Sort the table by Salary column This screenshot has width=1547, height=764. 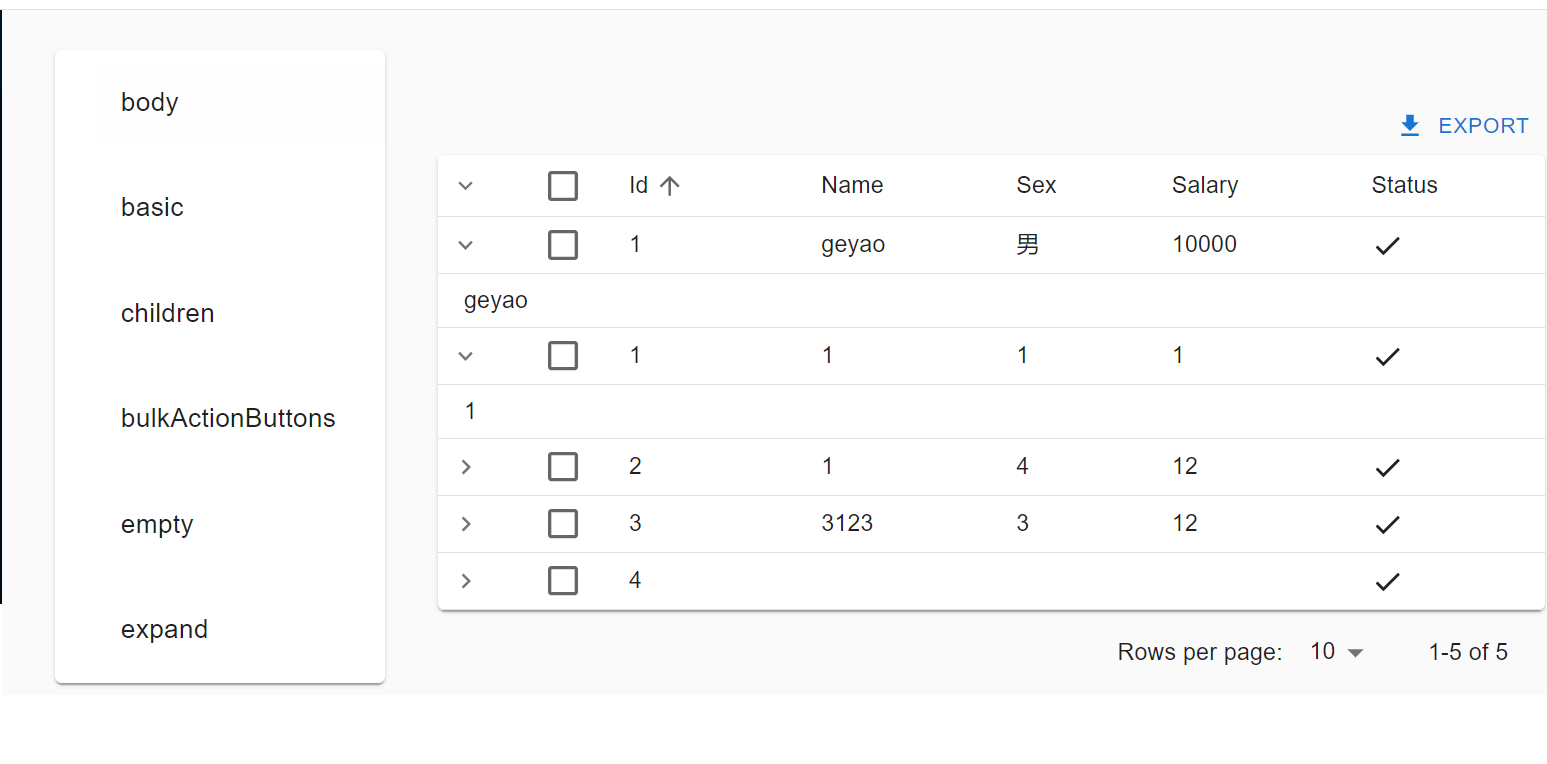coord(1204,185)
